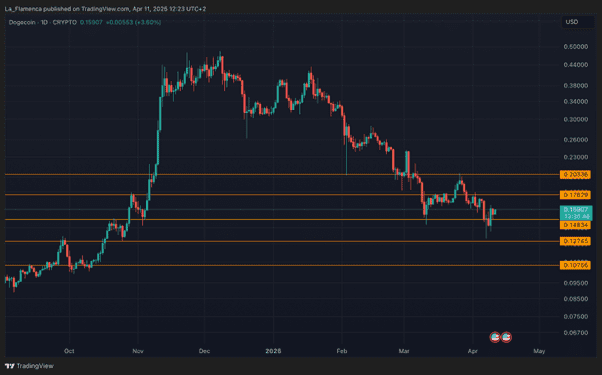Click the Feb label on time axis
Image resolution: width=602 pixels, height=375 pixels.
(342, 351)
